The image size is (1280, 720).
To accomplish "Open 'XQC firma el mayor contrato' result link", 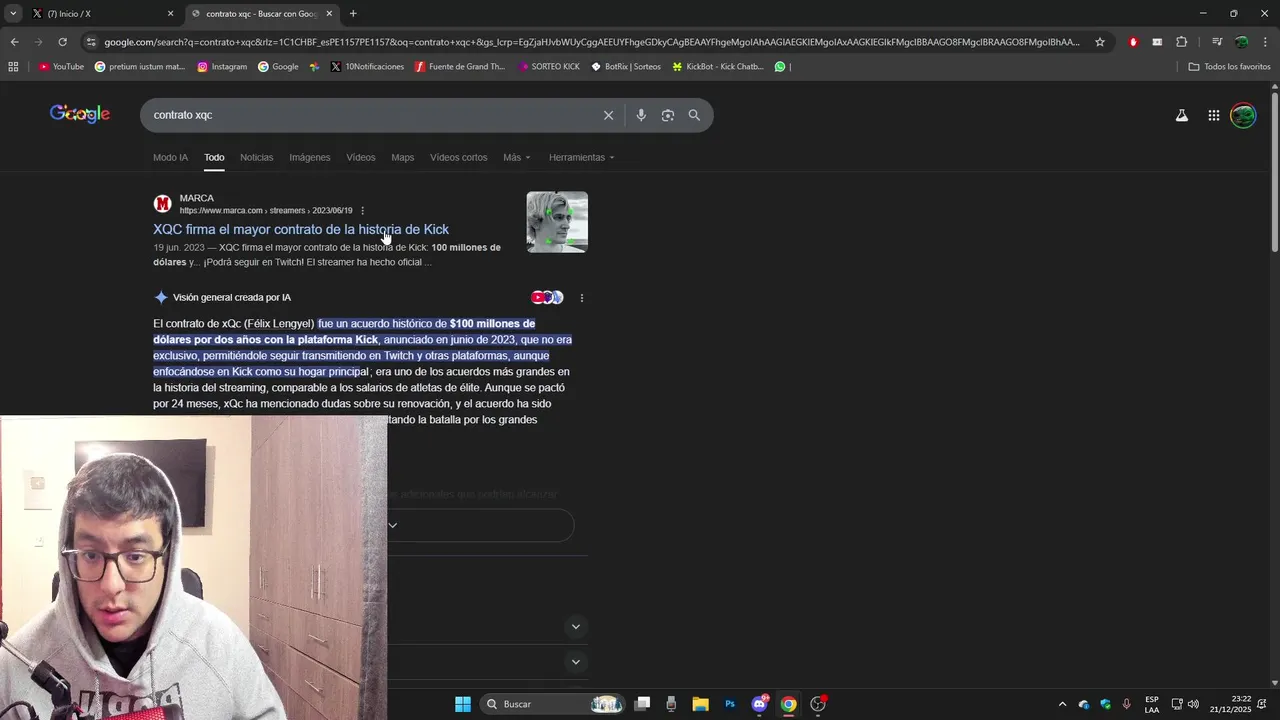I will point(301,229).
